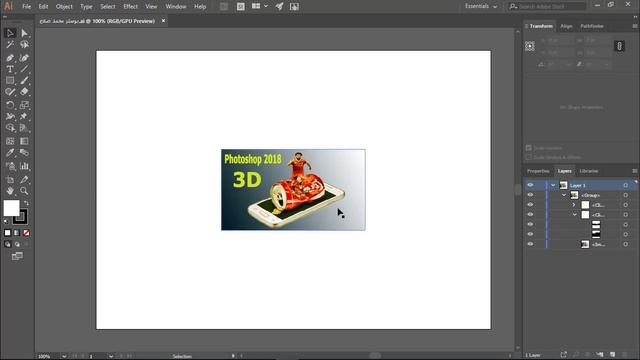Select the Selection tool
Screen dimensions: 640x360
(10, 33)
